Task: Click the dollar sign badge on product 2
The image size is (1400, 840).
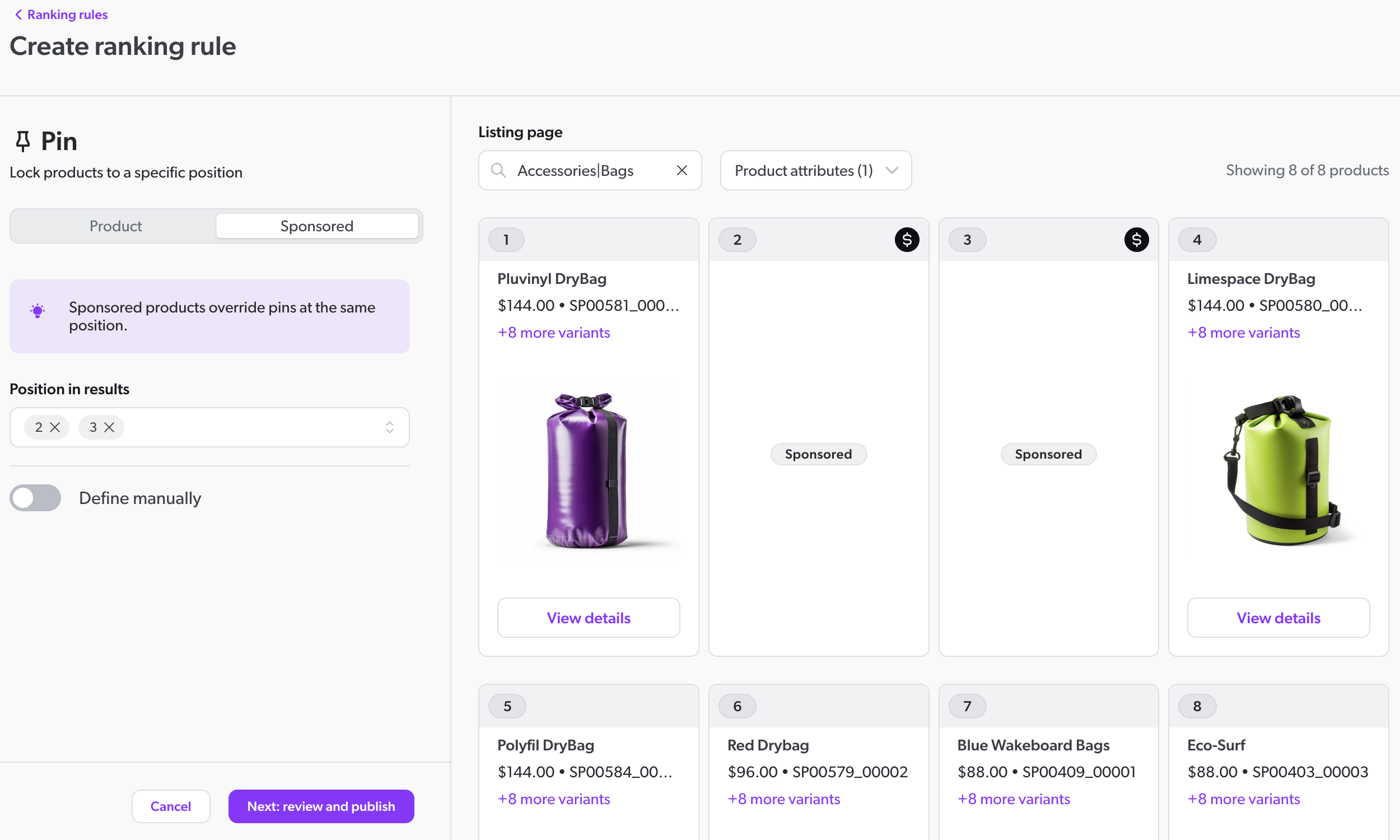Action: coord(907,239)
